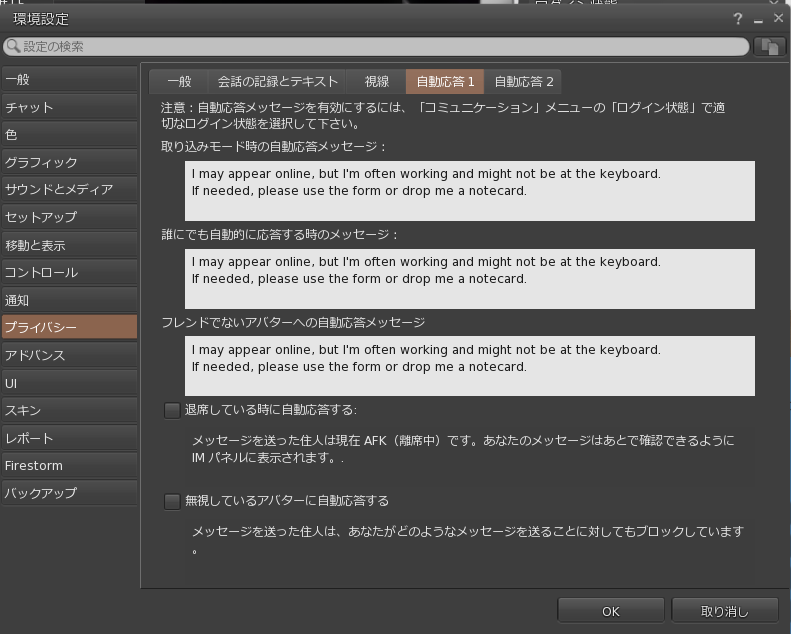This screenshot has width=791, height=634.
Task: Open the 通知 sidebar category
Action: [69, 300]
